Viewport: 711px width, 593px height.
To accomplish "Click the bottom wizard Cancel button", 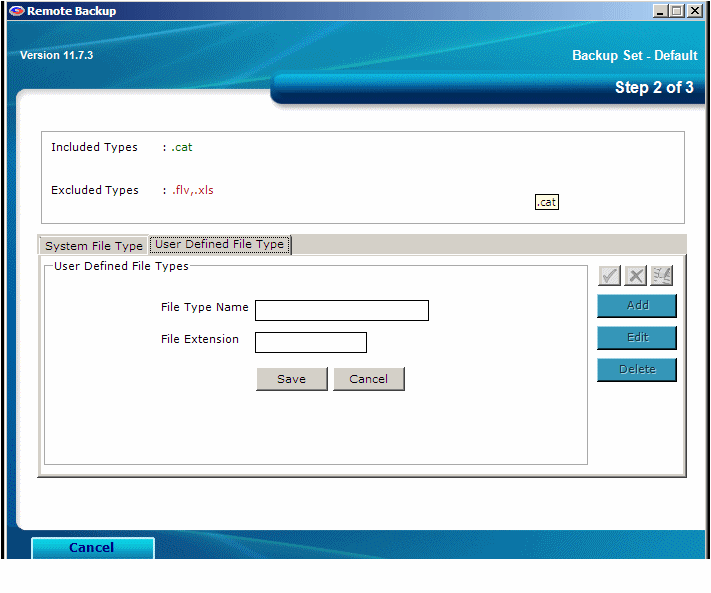I will [93, 548].
